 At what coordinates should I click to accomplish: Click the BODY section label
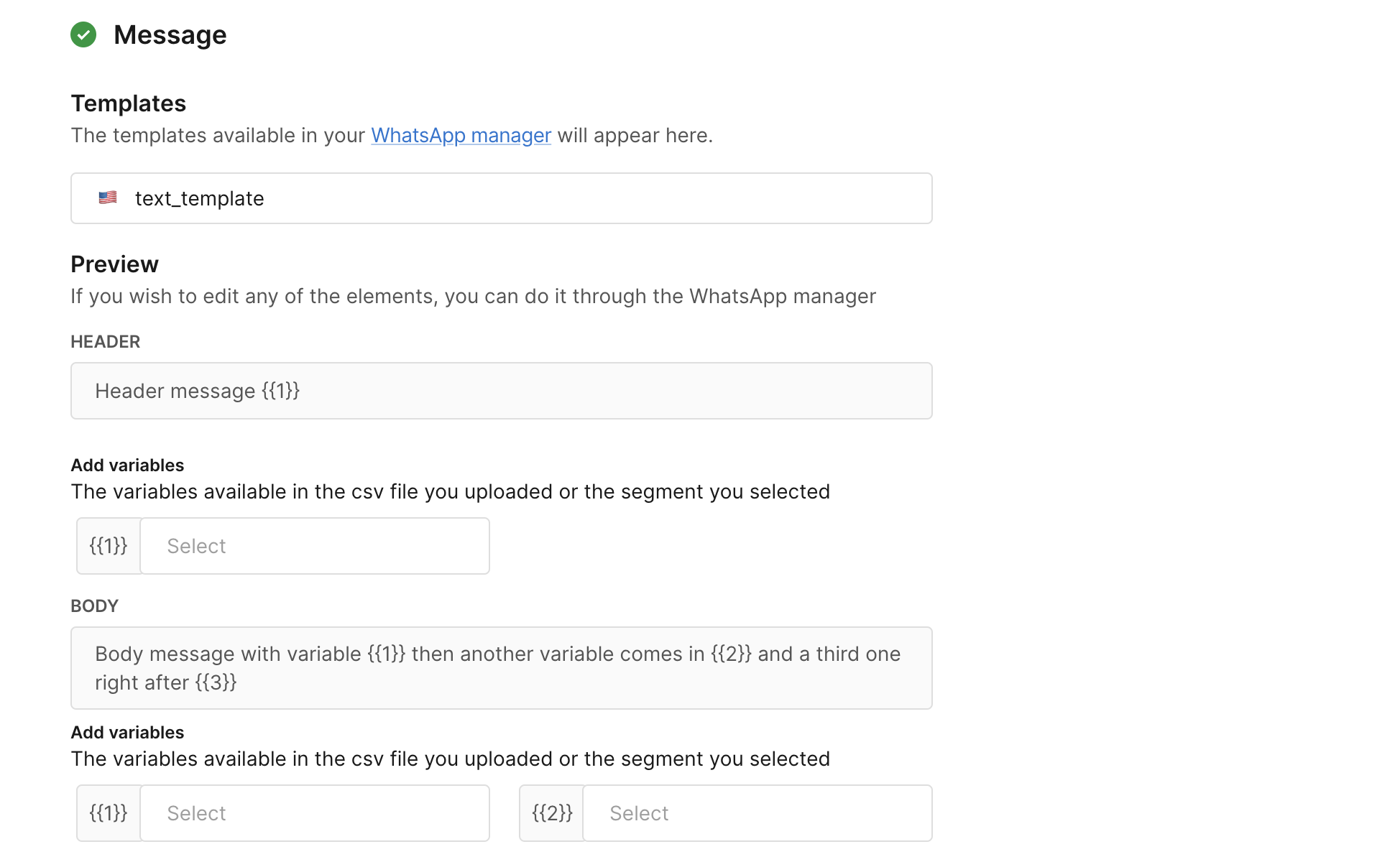(x=94, y=606)
